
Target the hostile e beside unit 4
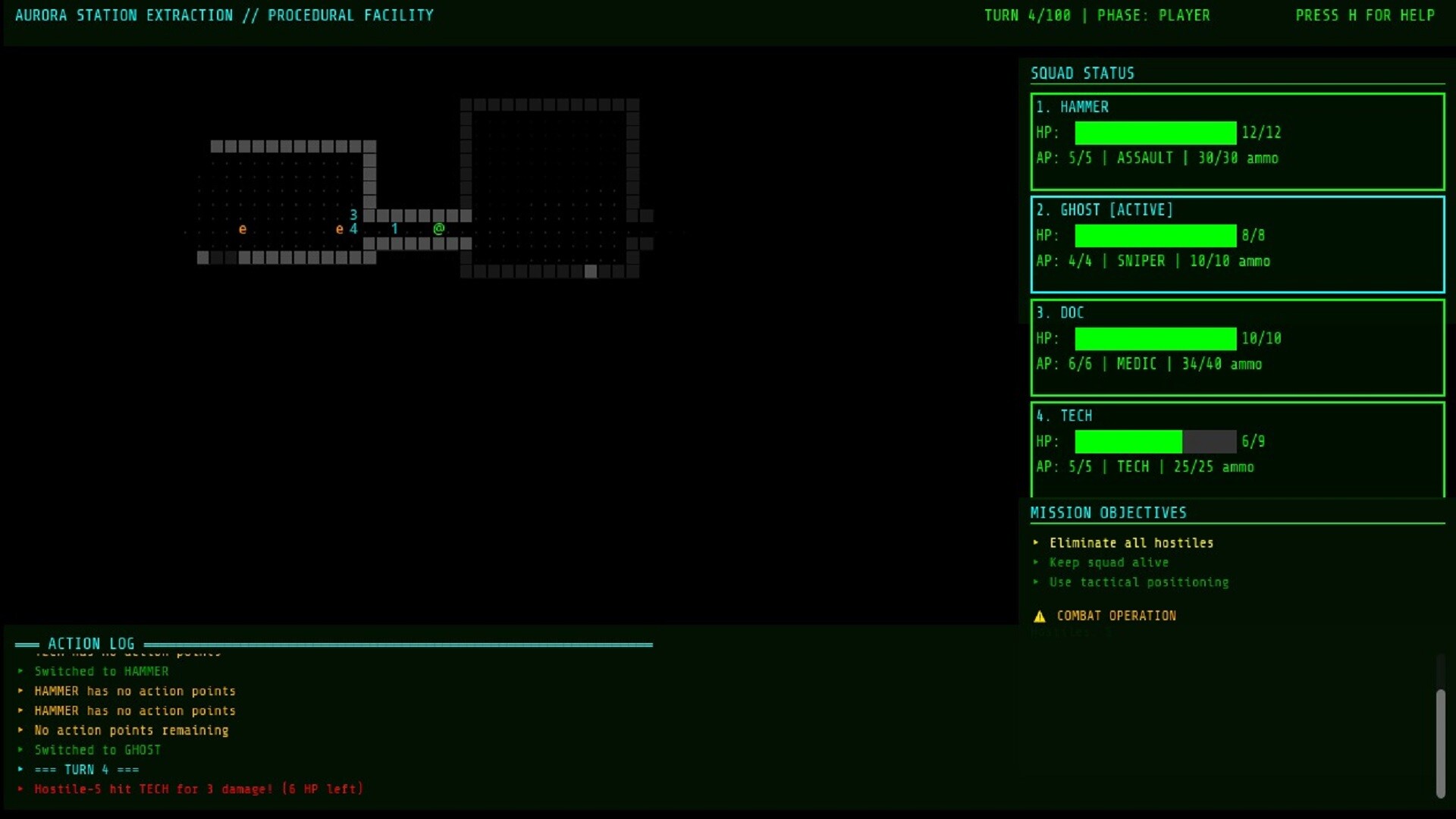(x=339, y=228)
